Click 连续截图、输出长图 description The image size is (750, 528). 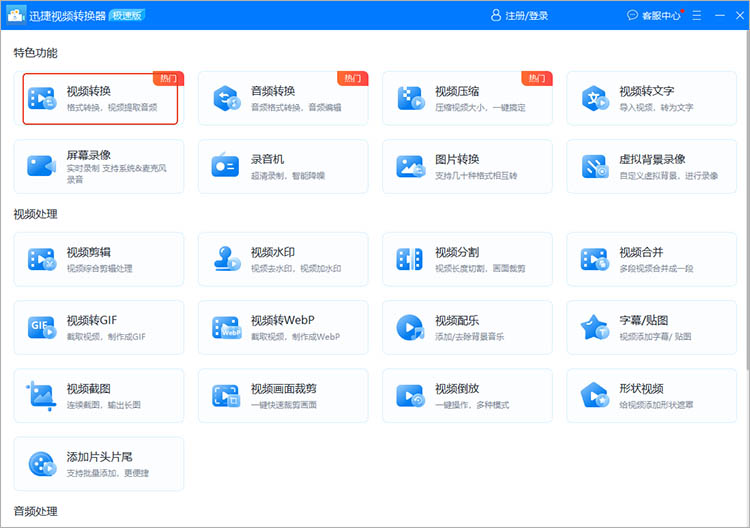click(x=103, y=405)
